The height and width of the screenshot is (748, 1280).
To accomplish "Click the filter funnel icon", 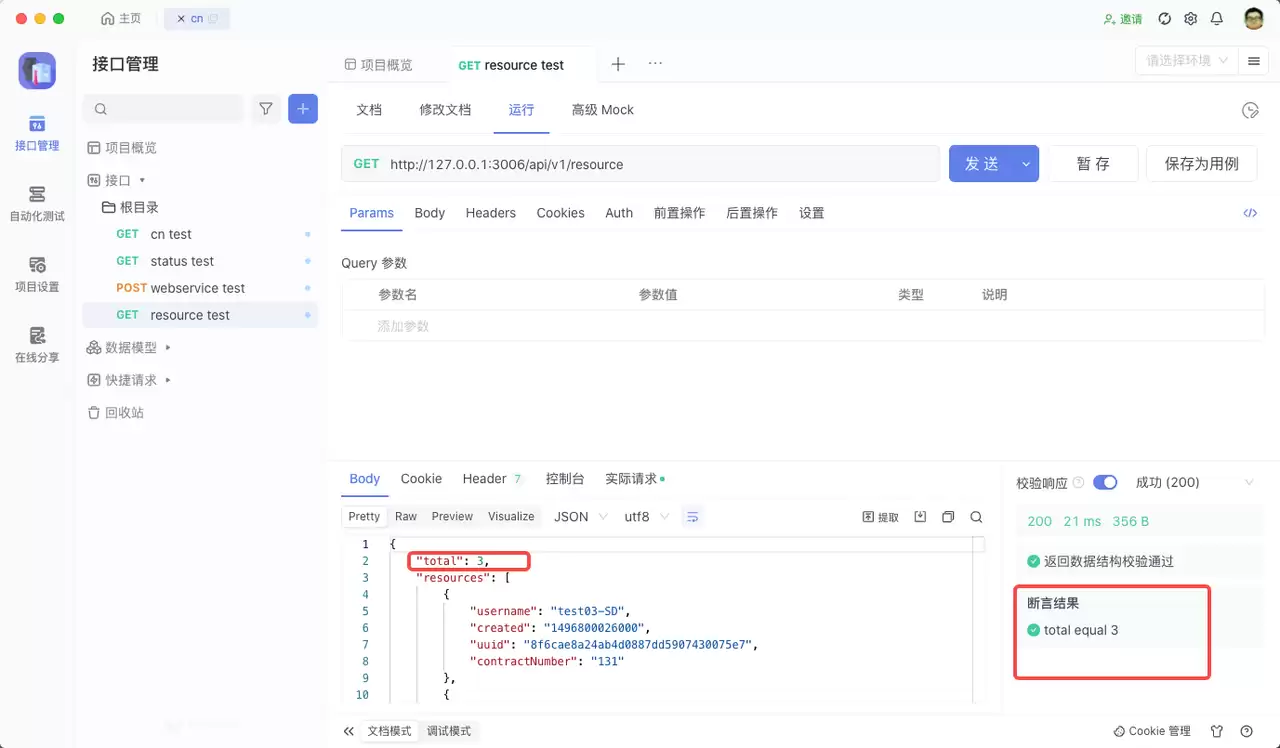I will click(266, 108).
